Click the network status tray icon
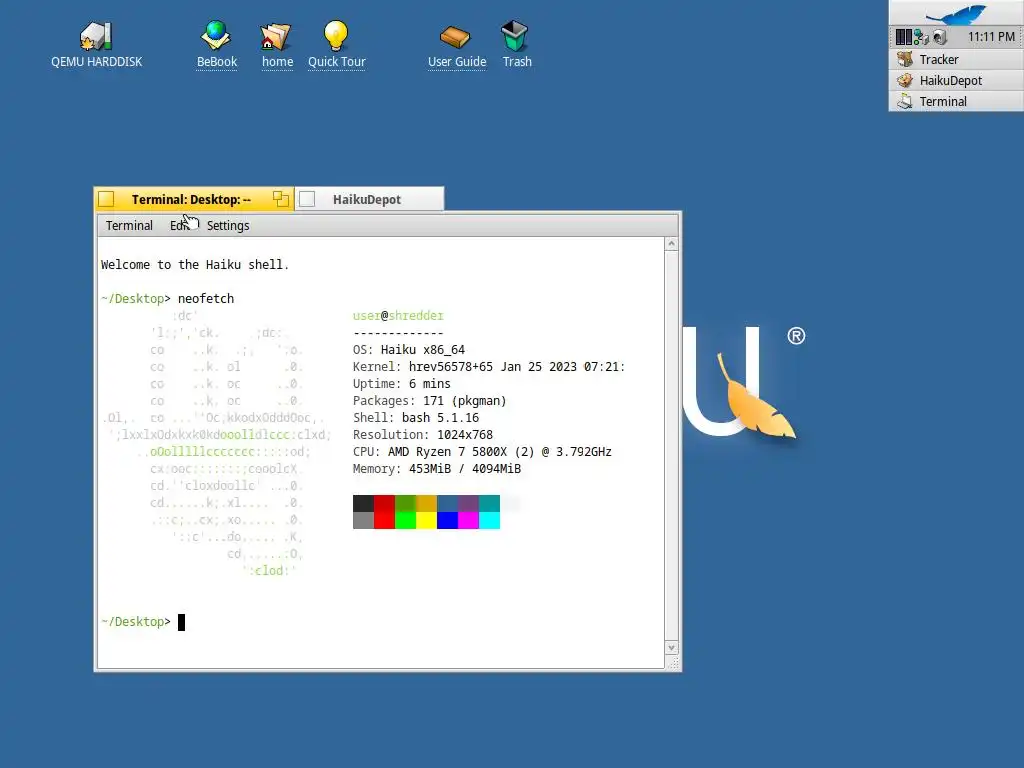This screenshot has height=768, width=1024. pos(921,37)
